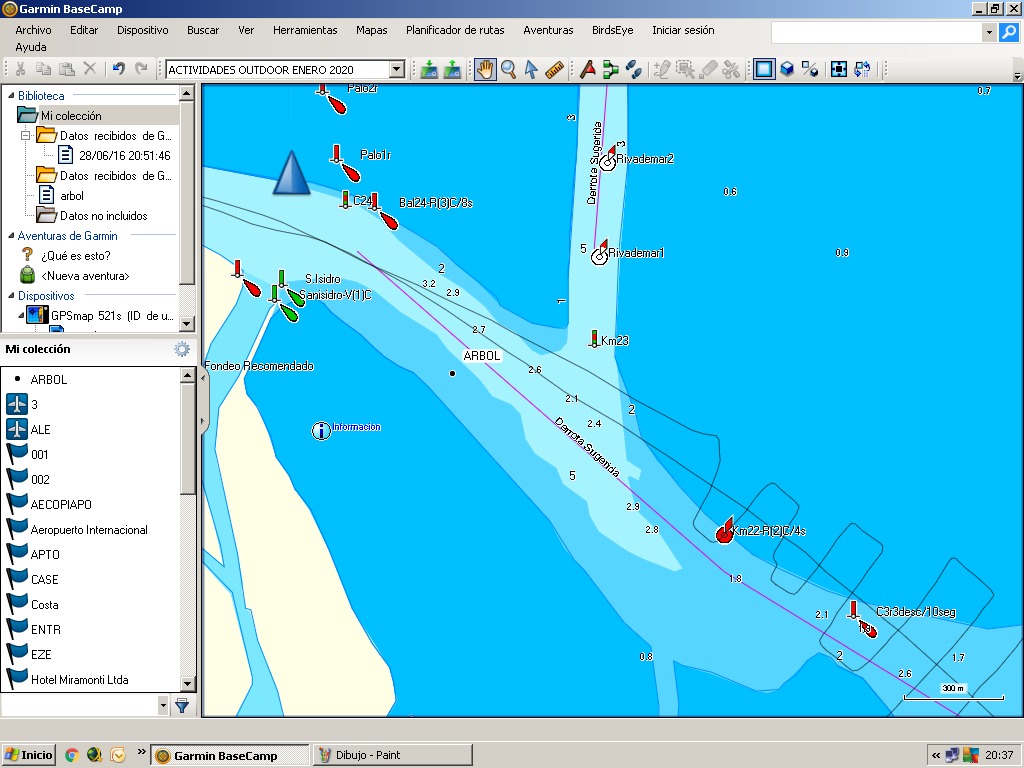
Task: Collapse the Biblioteca section
Action: coord(11,95)
